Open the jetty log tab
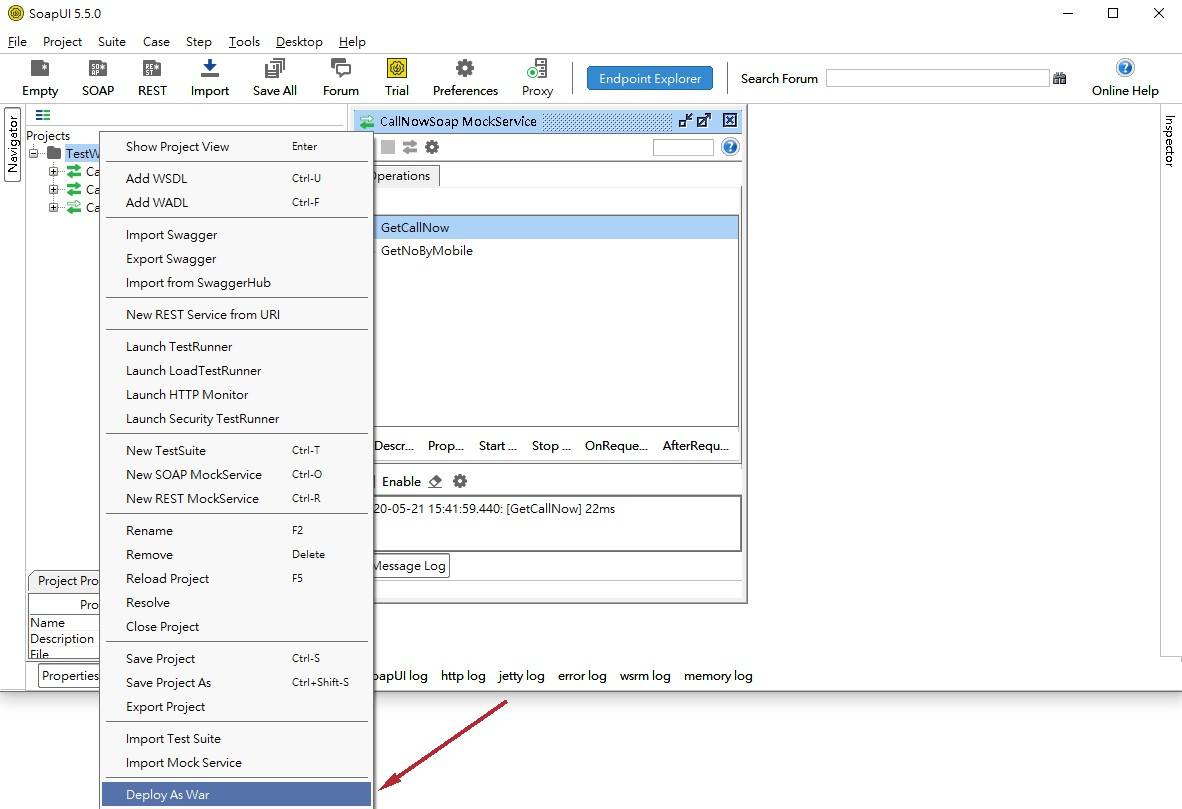This screenshot has width=1182, height=809. click(521, 676)
